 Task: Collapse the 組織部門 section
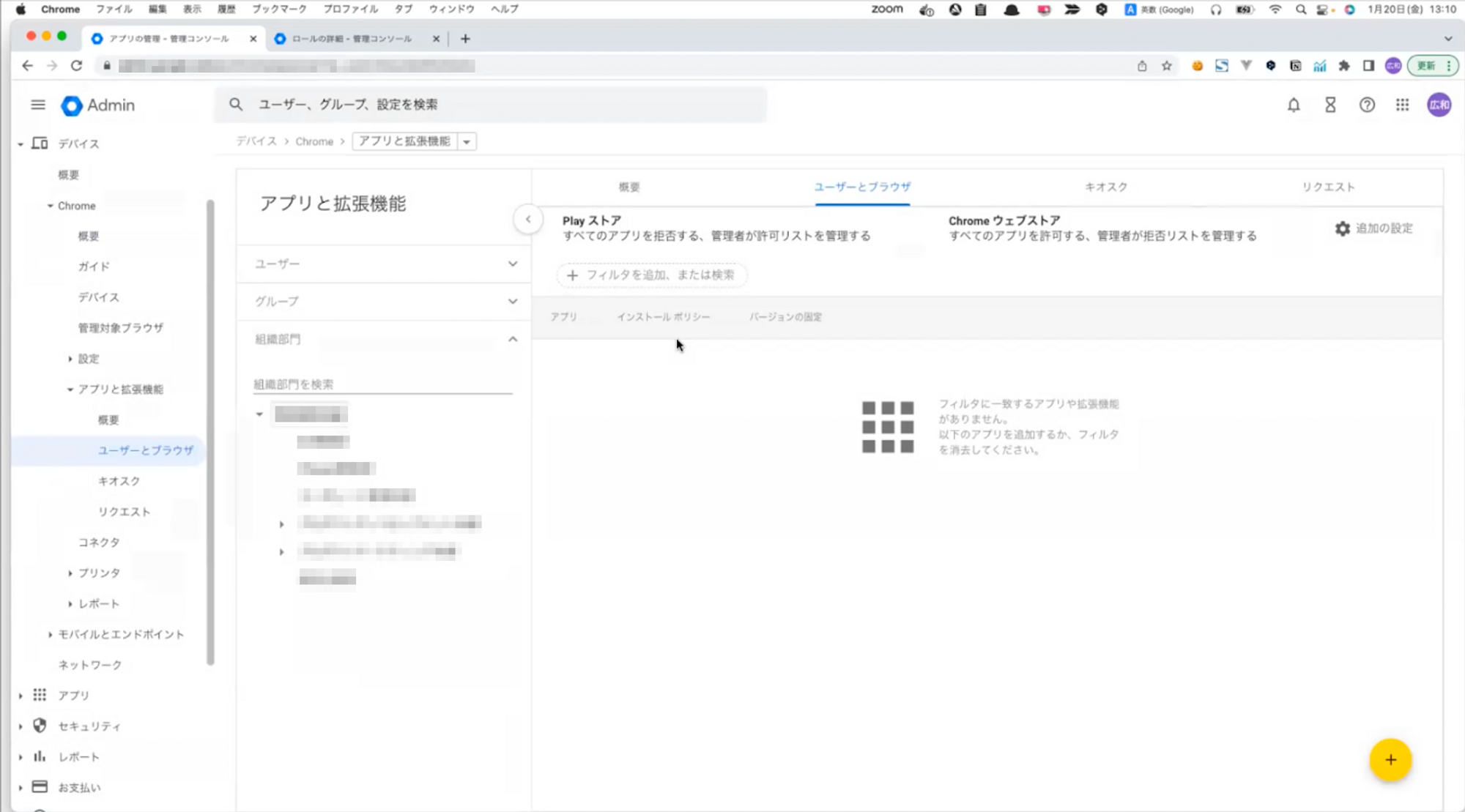512,339
